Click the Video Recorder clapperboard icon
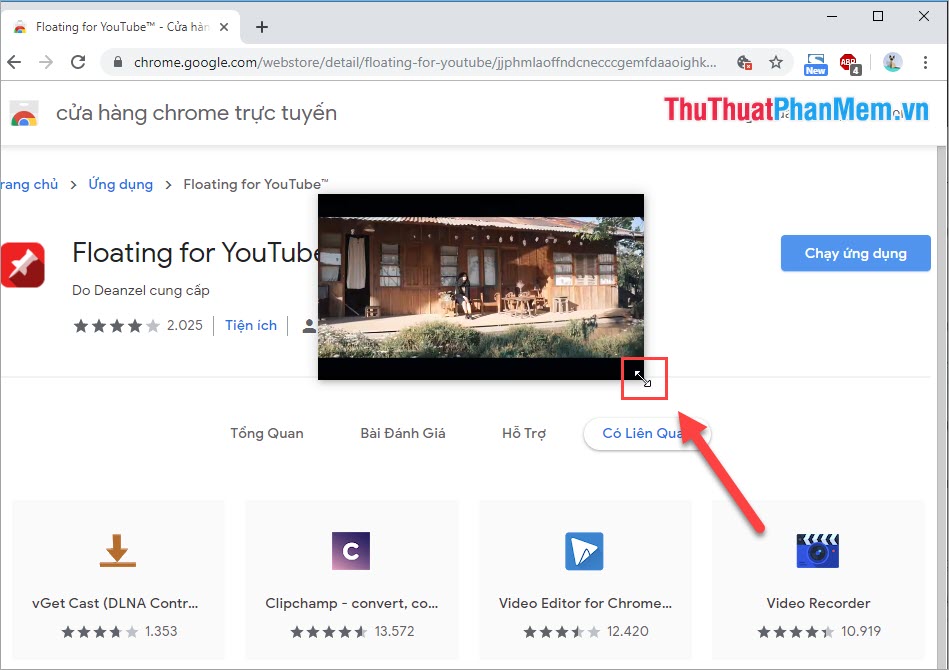Screen dimensions: 949x670 tap(818, 550)
